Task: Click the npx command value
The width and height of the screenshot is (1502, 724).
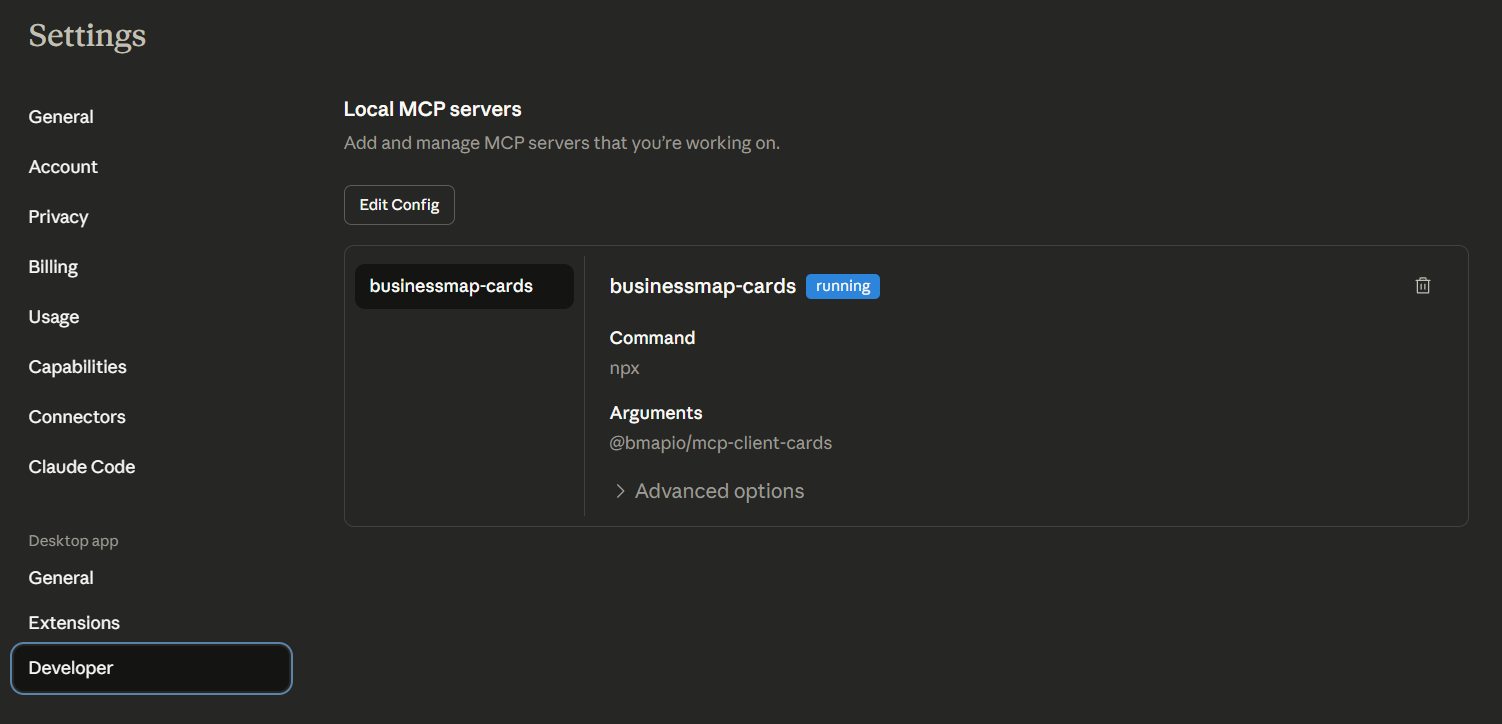Action: [625, 368]
